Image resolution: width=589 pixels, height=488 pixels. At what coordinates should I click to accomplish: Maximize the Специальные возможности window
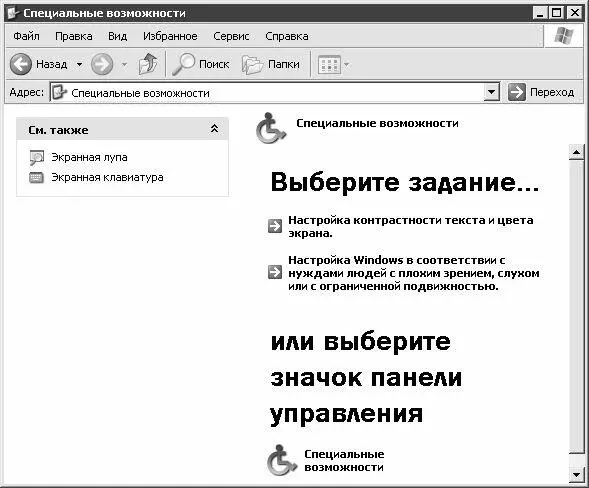coord(557,13)
